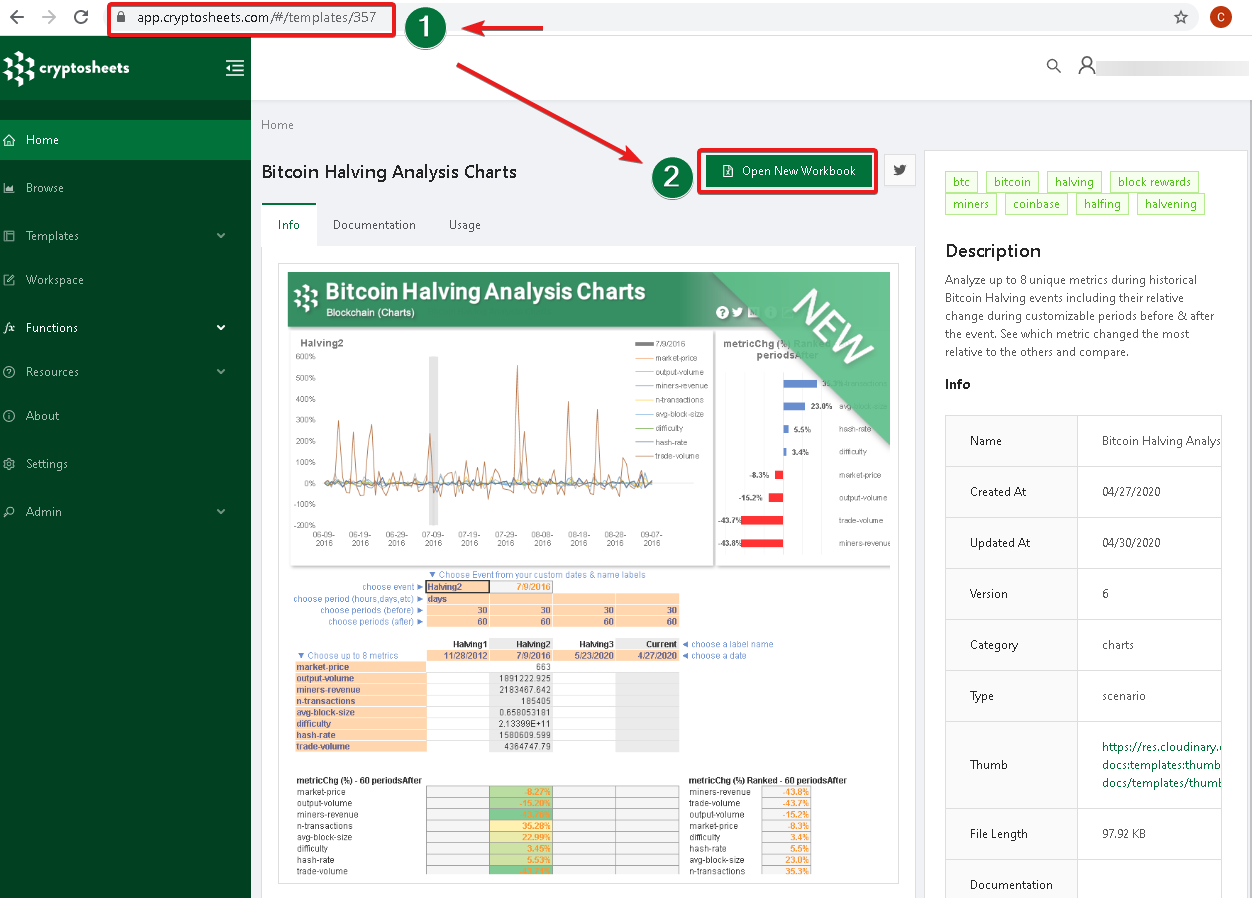Click the miners tag
This screenshot has width=1252, height=898.
coord(970,204)
